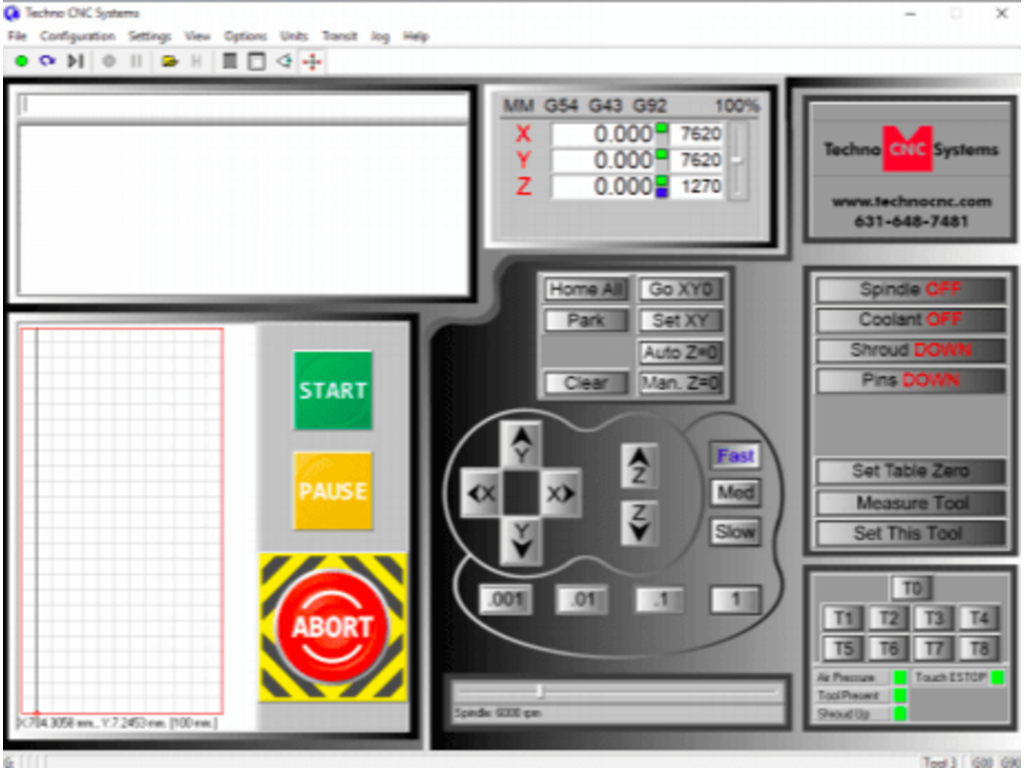
Task: Open a file with the yellow folder icon
Action: click(170, 61)
